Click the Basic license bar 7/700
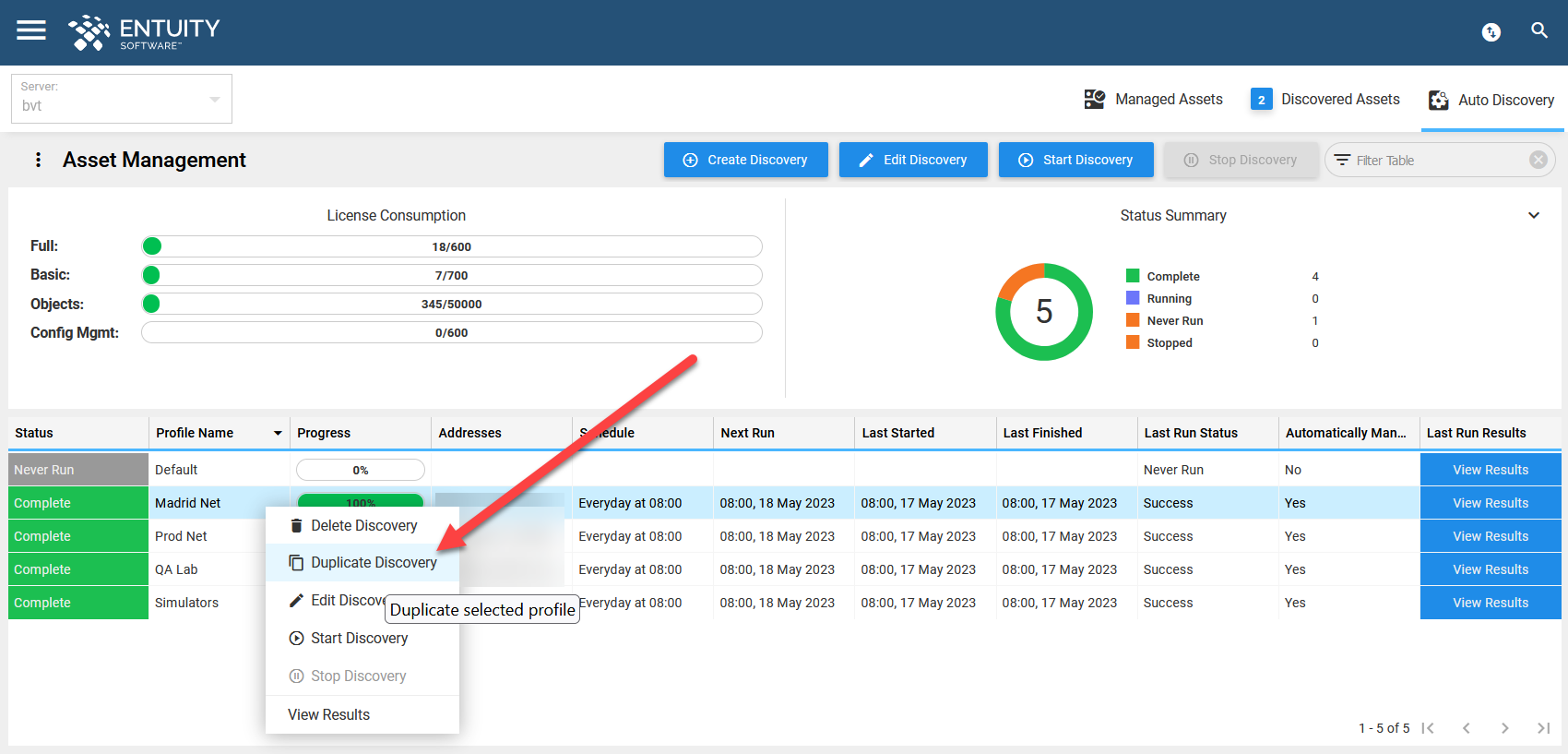The height and width of the screenshot is (754, 1568). pyautogui.click(x=452, y=275)
